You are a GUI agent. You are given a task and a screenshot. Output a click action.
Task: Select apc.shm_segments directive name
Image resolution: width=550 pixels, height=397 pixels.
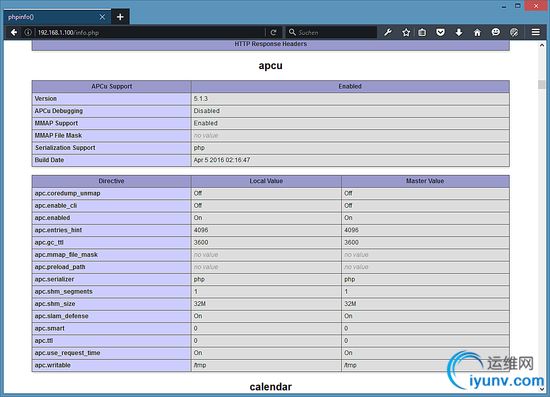63,291
